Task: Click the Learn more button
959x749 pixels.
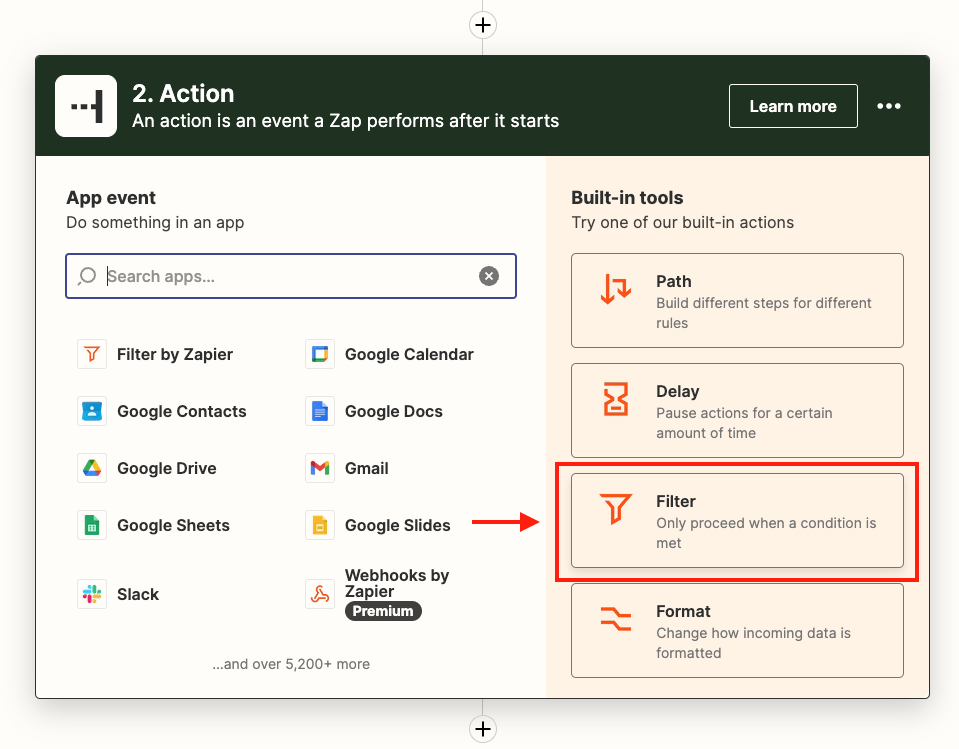Action: [793, 106]
